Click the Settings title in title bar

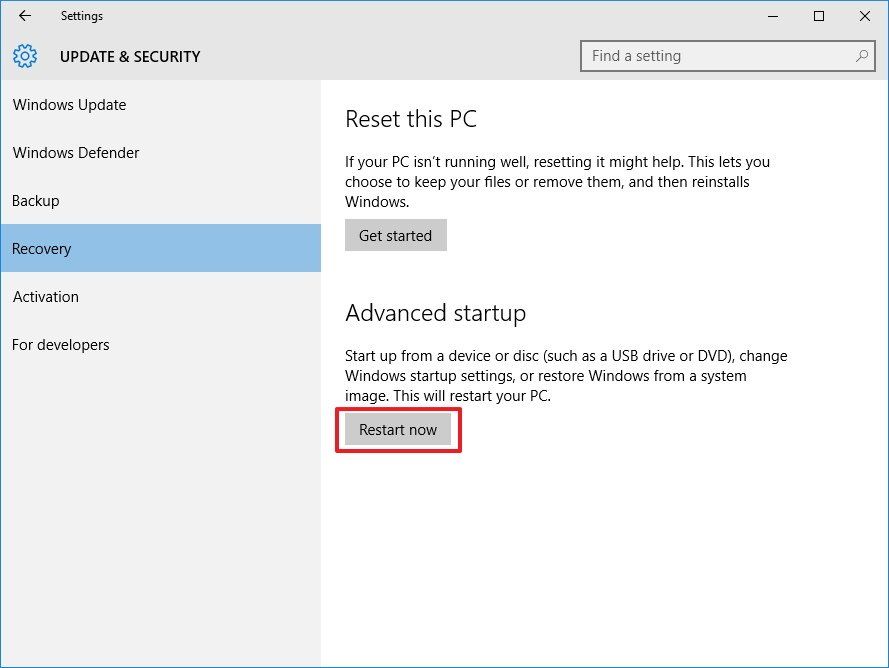coord(82,16)
